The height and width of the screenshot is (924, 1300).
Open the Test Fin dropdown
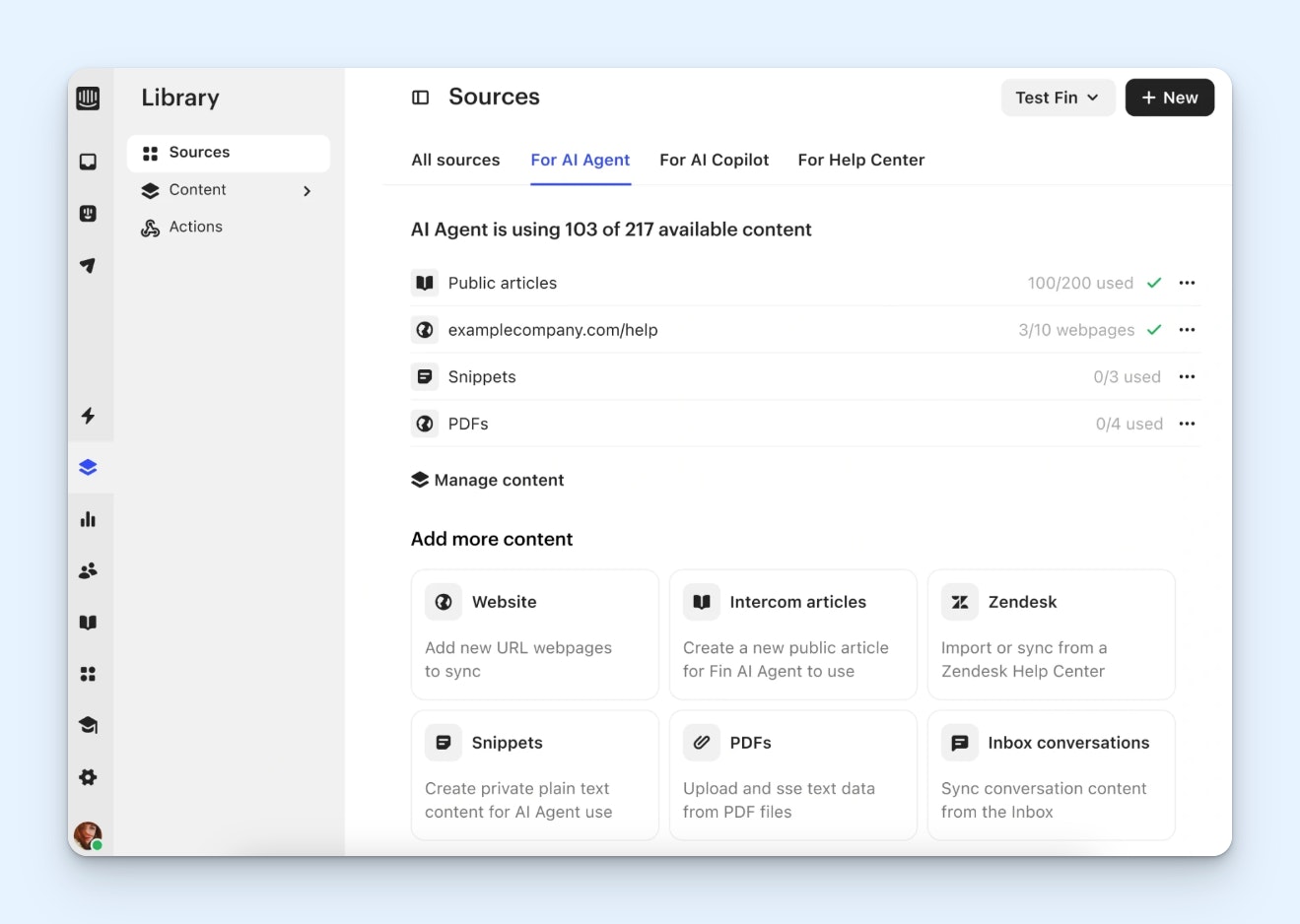(x=1058, y=98)
